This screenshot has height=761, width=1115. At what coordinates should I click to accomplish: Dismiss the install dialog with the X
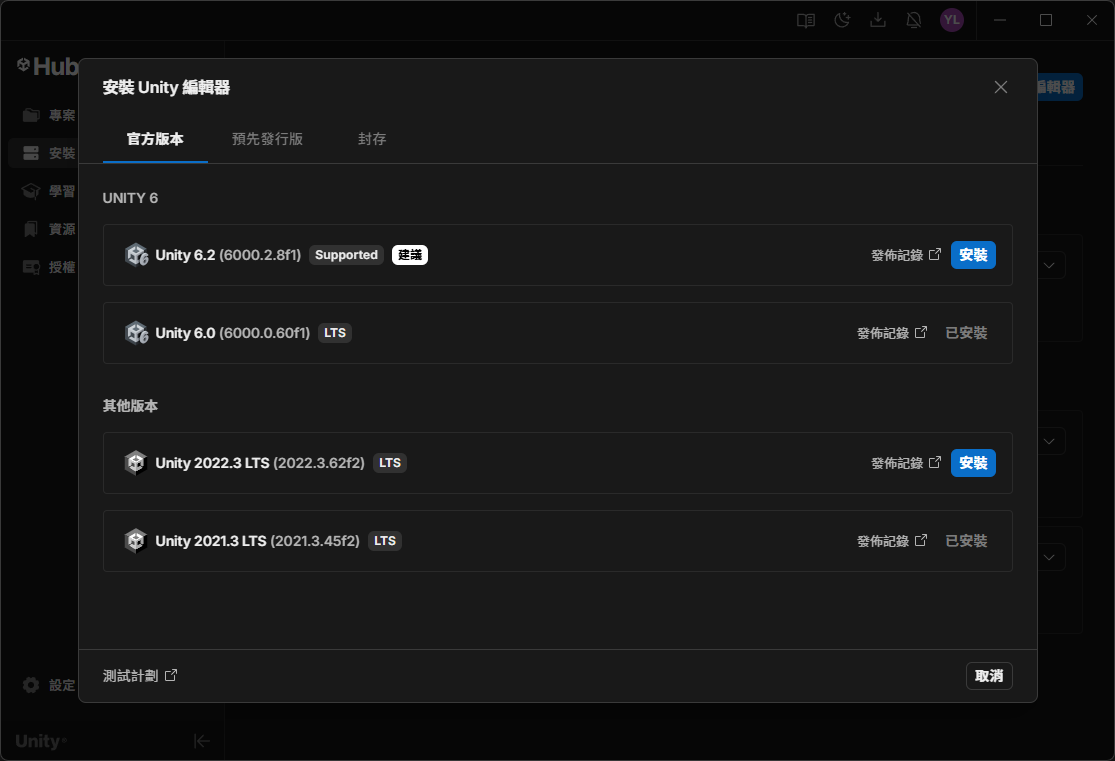point(1000,87)
